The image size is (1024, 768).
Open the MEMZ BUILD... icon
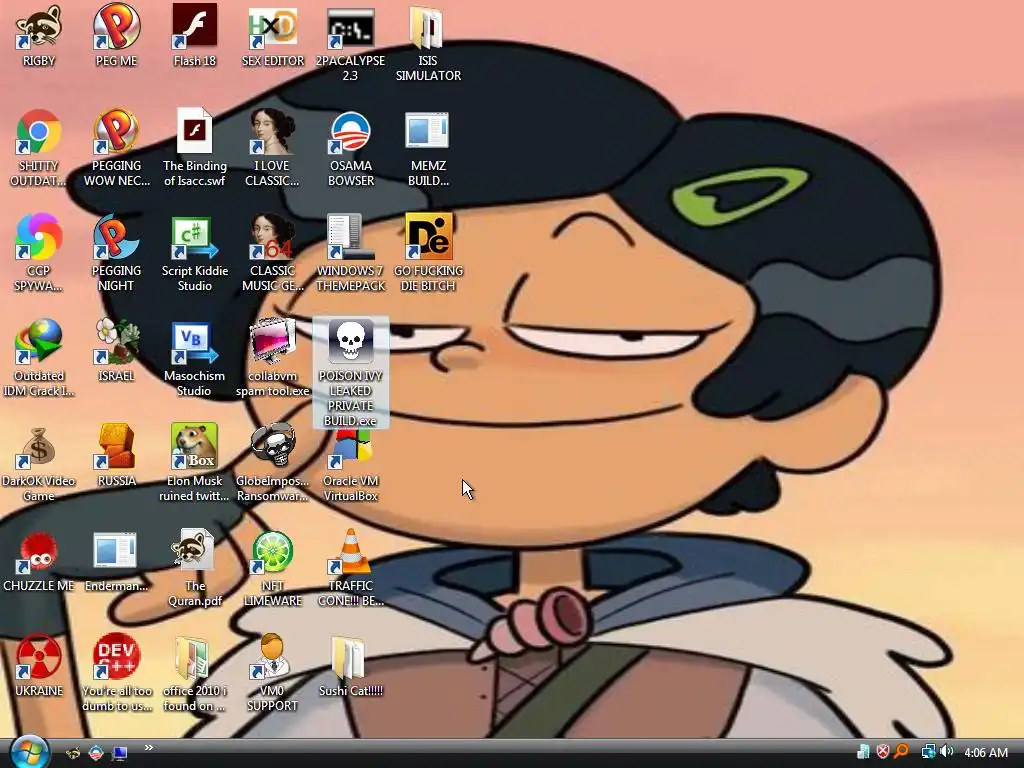point(428,133)
